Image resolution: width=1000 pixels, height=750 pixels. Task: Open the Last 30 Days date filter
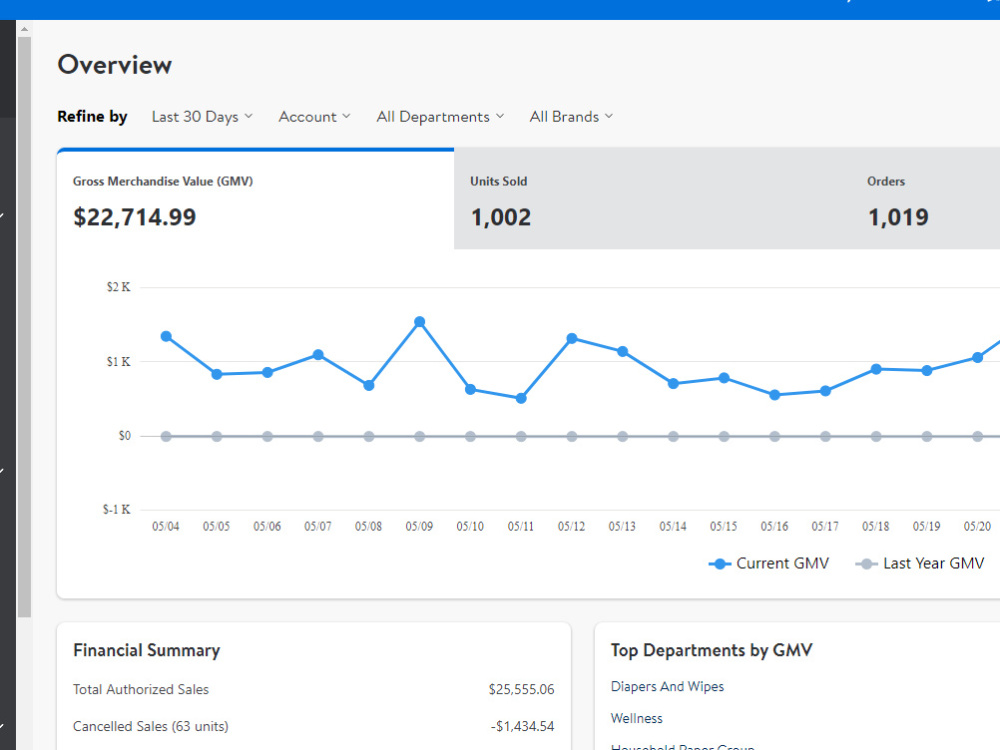click(x=202, y=117)
